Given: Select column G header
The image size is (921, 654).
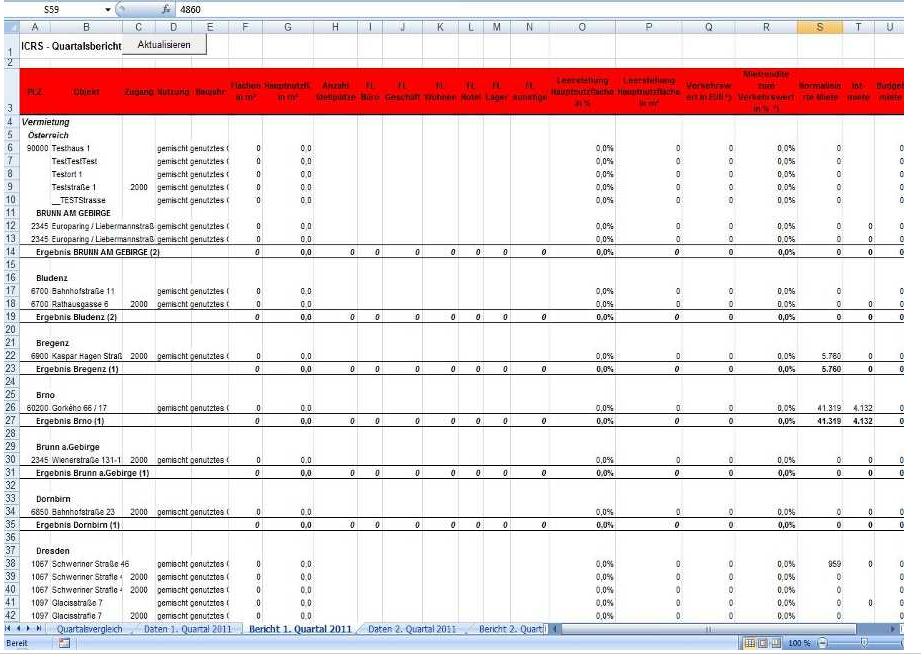Looking at the screenshot, I should click(x=288, y=27).
